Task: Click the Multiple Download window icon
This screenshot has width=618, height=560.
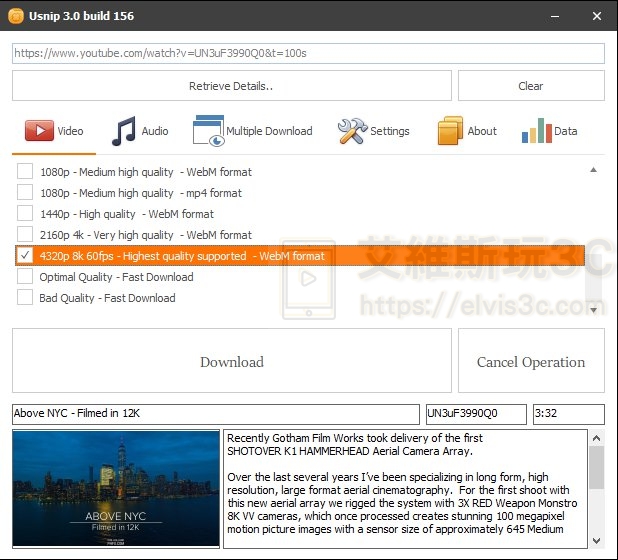Action: coord(208,131)
